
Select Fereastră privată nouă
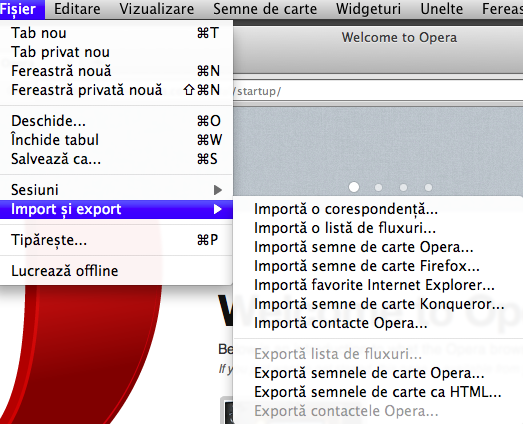pos(116,90)
